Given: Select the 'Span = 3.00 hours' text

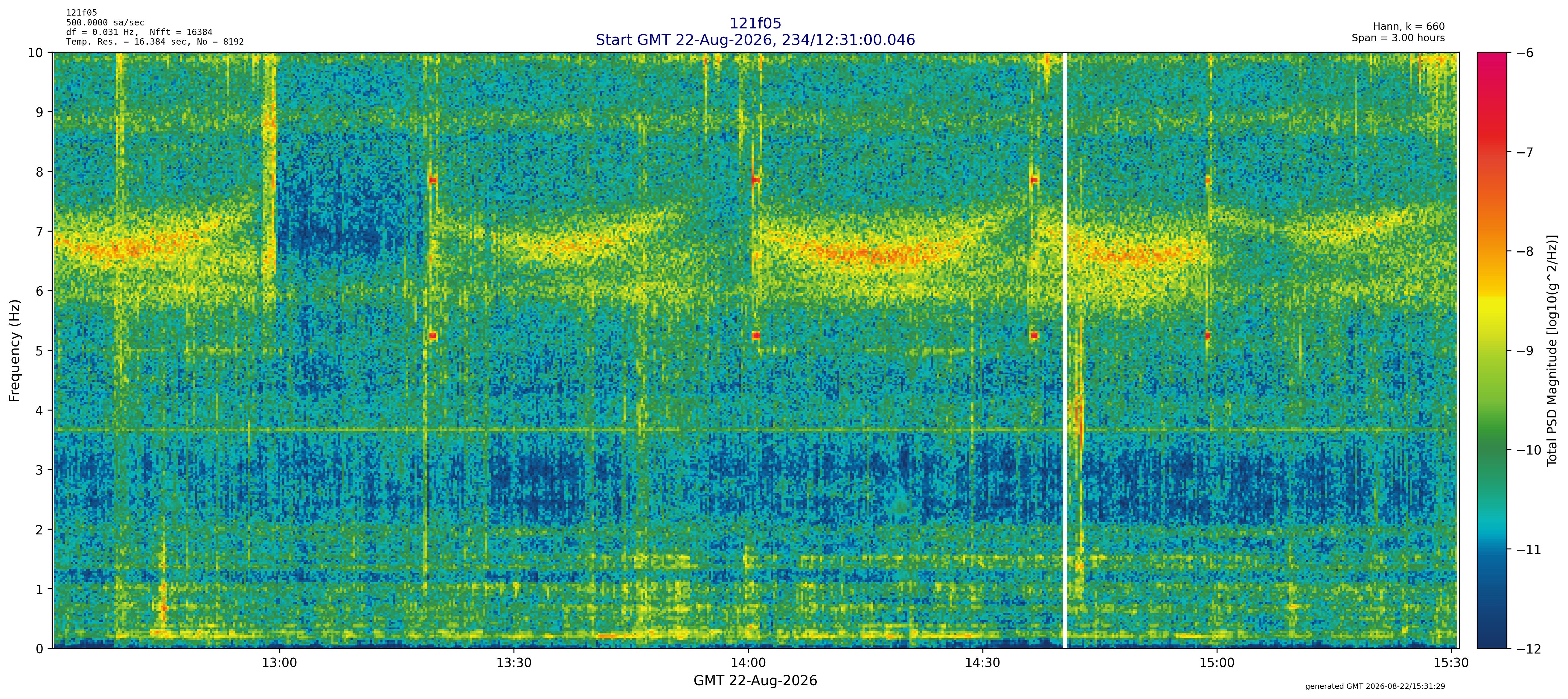Looking at the screenshot, I should [x=1398, y=38].
